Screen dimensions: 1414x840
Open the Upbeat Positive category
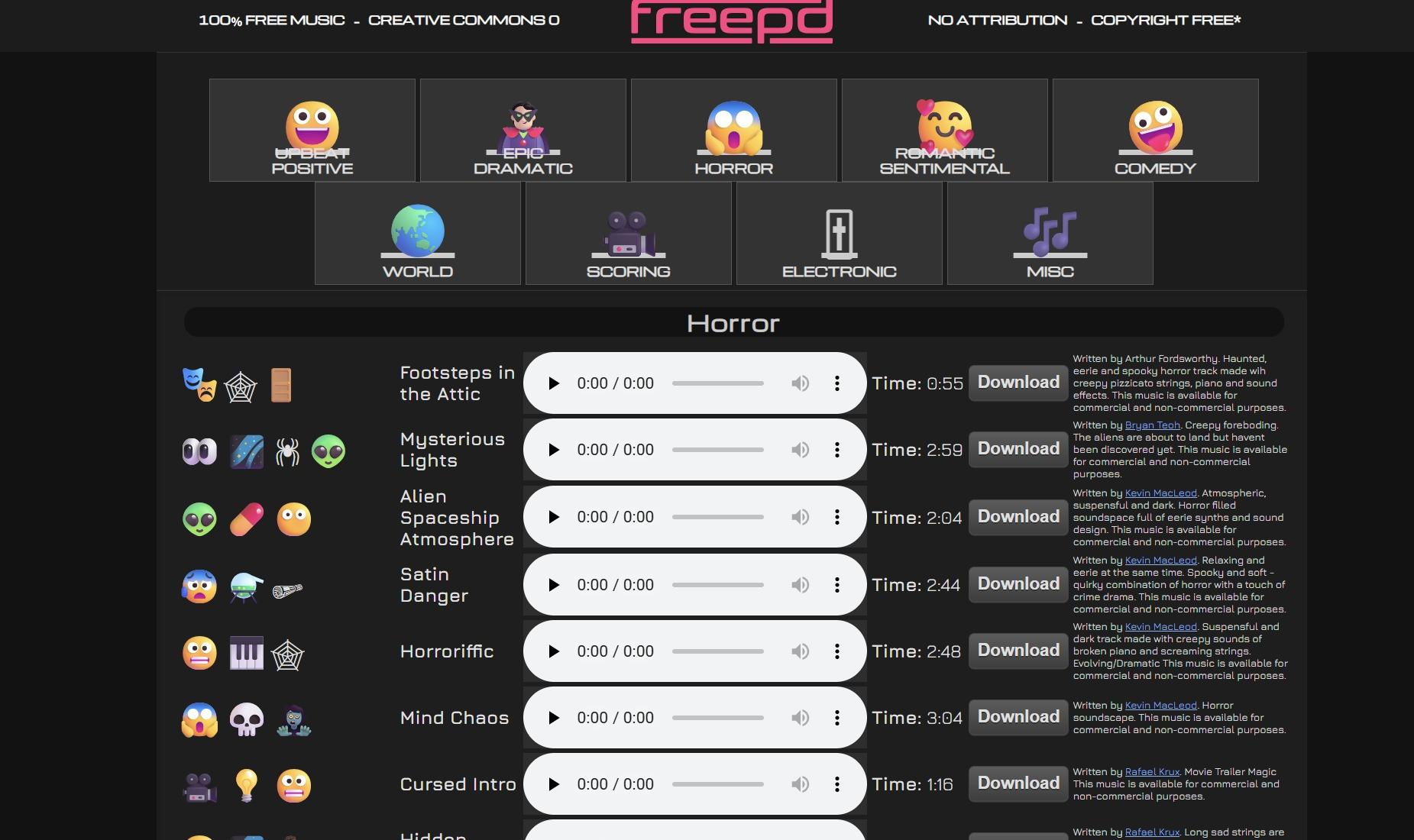click(x=312, y=130)
